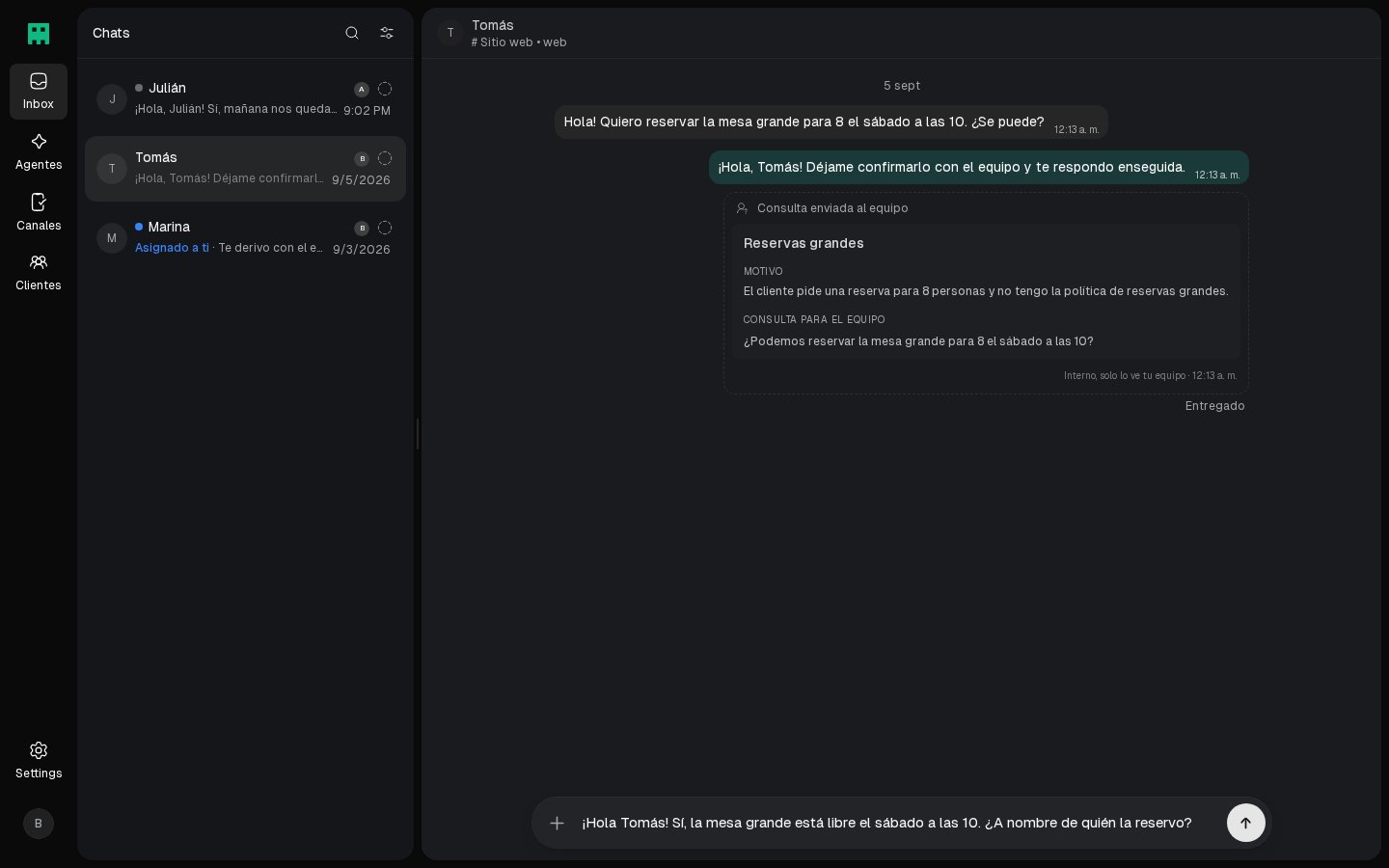
Task: Open the conversation with Marina
Action: coord(245,238)
